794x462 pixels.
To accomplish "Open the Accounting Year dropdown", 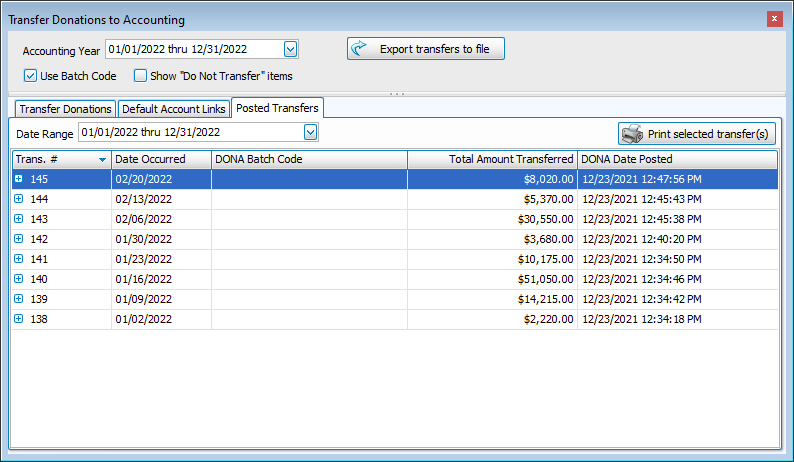I will click(290, 49).
